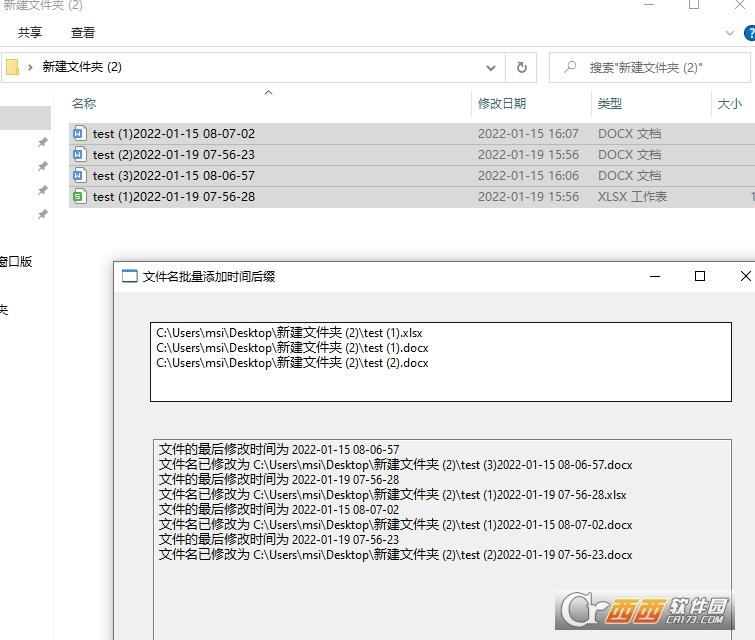Click log line 文件的最后修改时间为 2022-01-19 07-56-23
Viewport: 755px width, 640px height.
(x=279, y=539)
